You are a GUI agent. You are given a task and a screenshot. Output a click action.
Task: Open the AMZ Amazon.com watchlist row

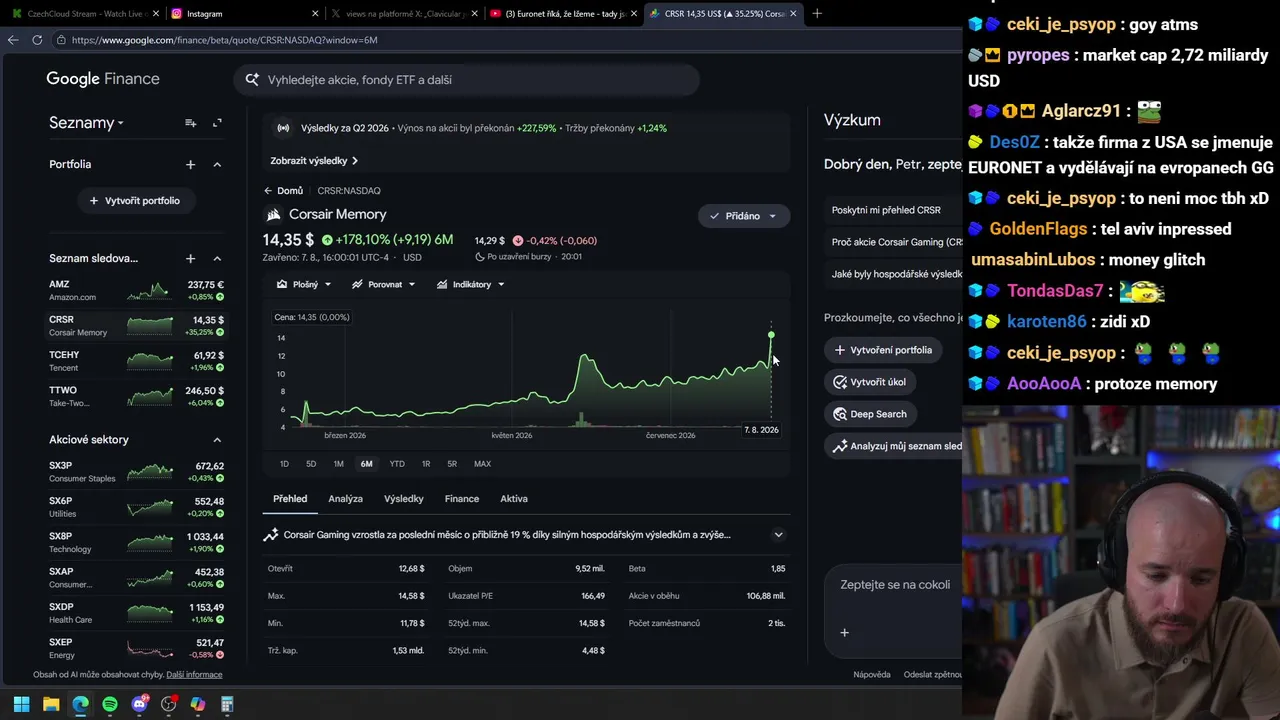pos(136,291)
